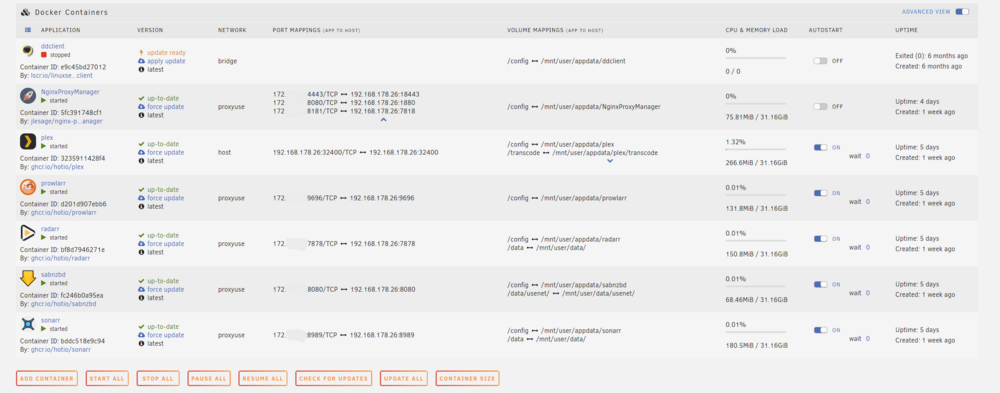Click the up-to-date checkmark icon for sonarr
This screenshot has height=393, width=1000.
pyautogui.click(x=141, y=327)
